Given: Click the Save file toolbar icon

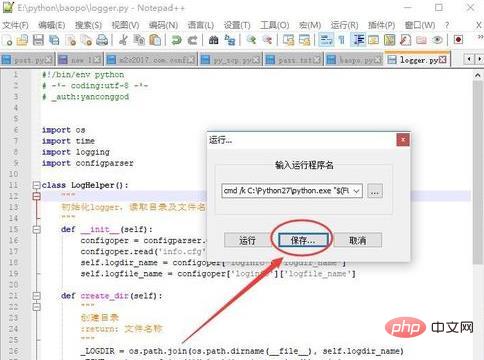Looking at the screenshot, I should point(38,40).
